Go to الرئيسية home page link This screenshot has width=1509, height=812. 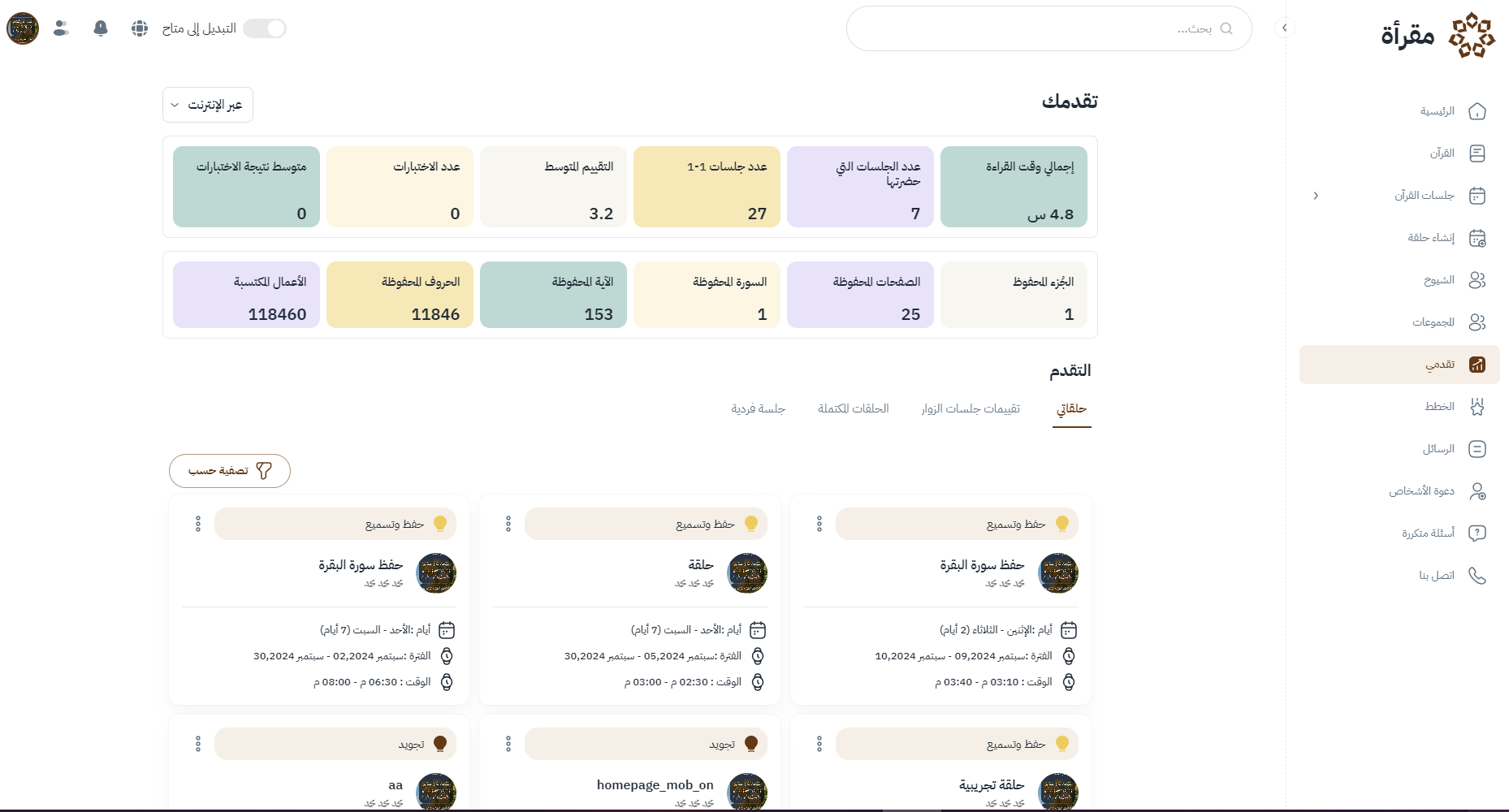[x=1437, y=111]
